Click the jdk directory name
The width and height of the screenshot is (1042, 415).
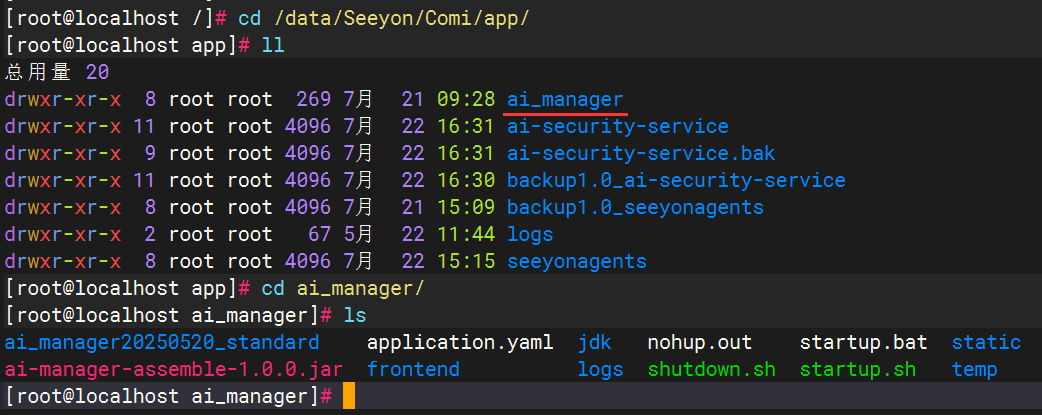[x=595, y=343]
